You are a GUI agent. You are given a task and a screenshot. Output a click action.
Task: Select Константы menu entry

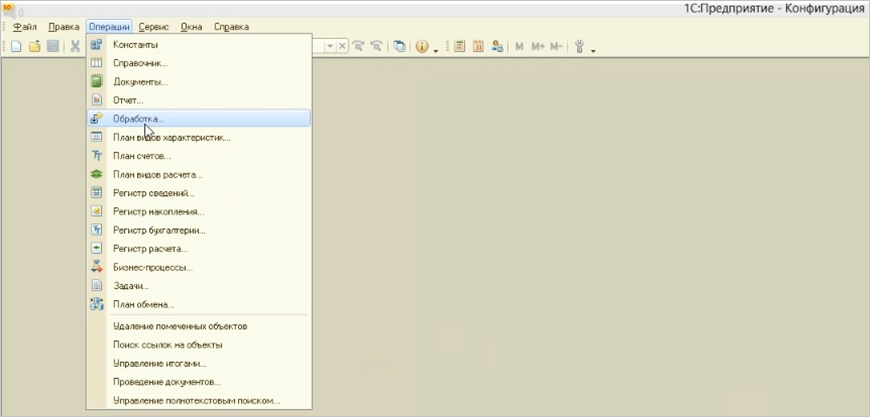point(199,44)
